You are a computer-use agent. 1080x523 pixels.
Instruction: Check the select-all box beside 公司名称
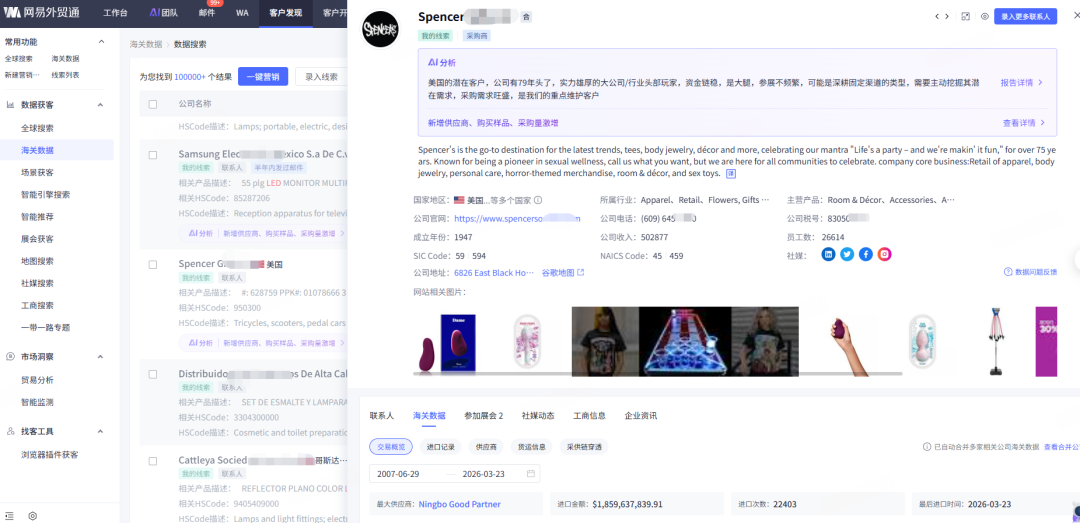[x=153, y=104]
